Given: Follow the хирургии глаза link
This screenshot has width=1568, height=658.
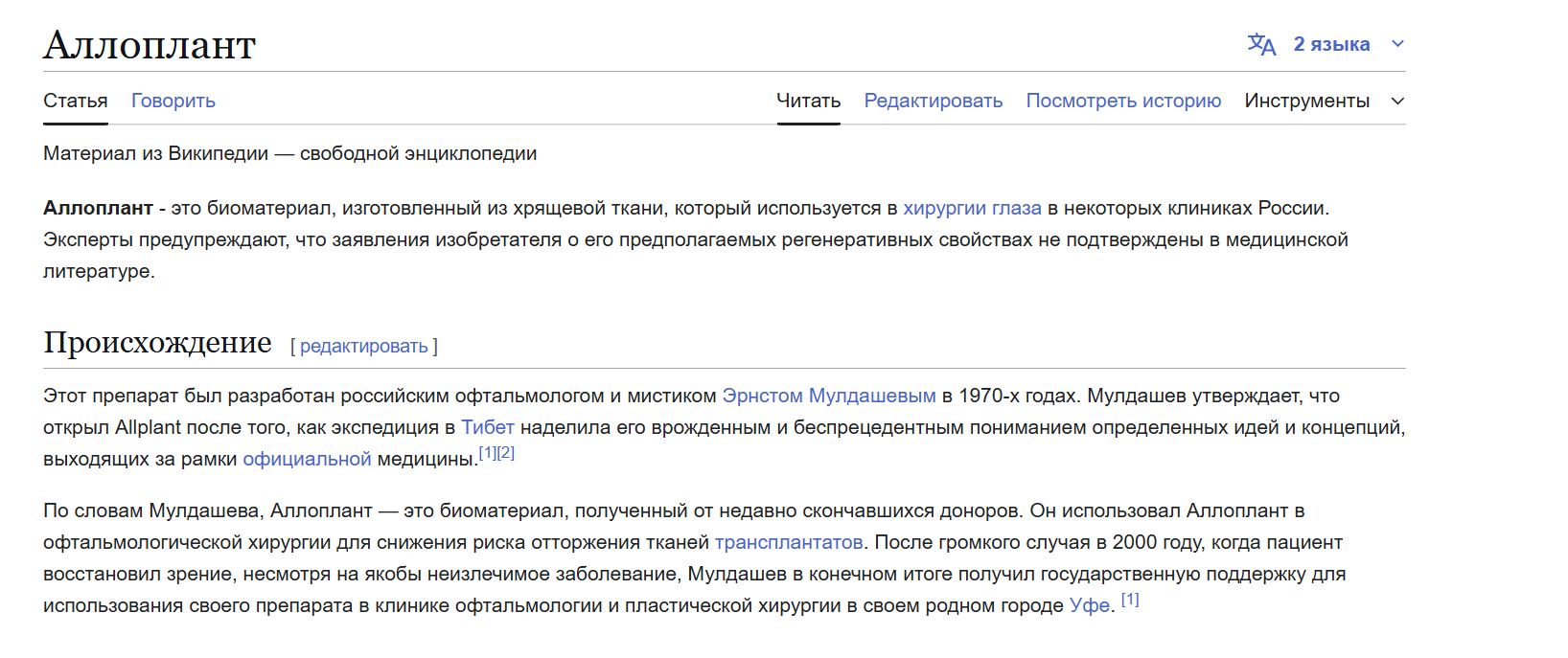Looking at the screenshot, I should pos(972,208).
